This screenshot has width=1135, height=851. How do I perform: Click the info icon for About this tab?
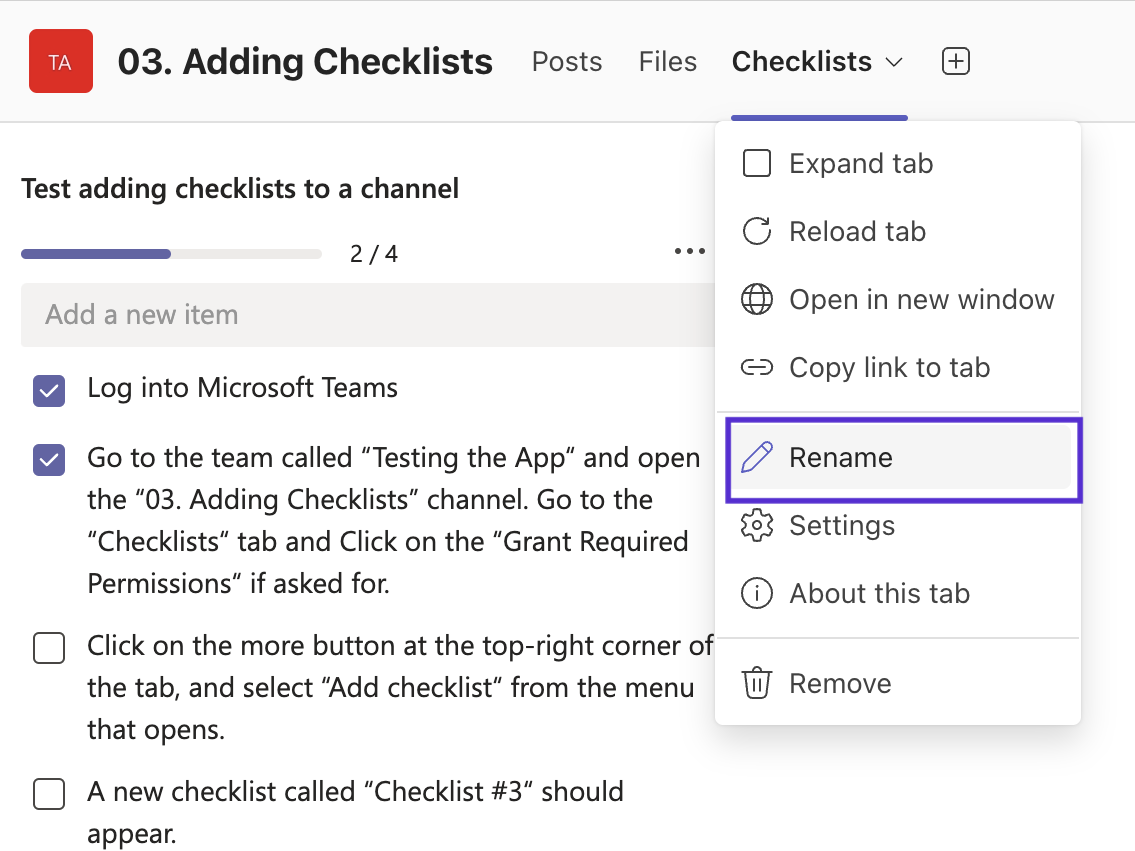click(x=757, y=594)
